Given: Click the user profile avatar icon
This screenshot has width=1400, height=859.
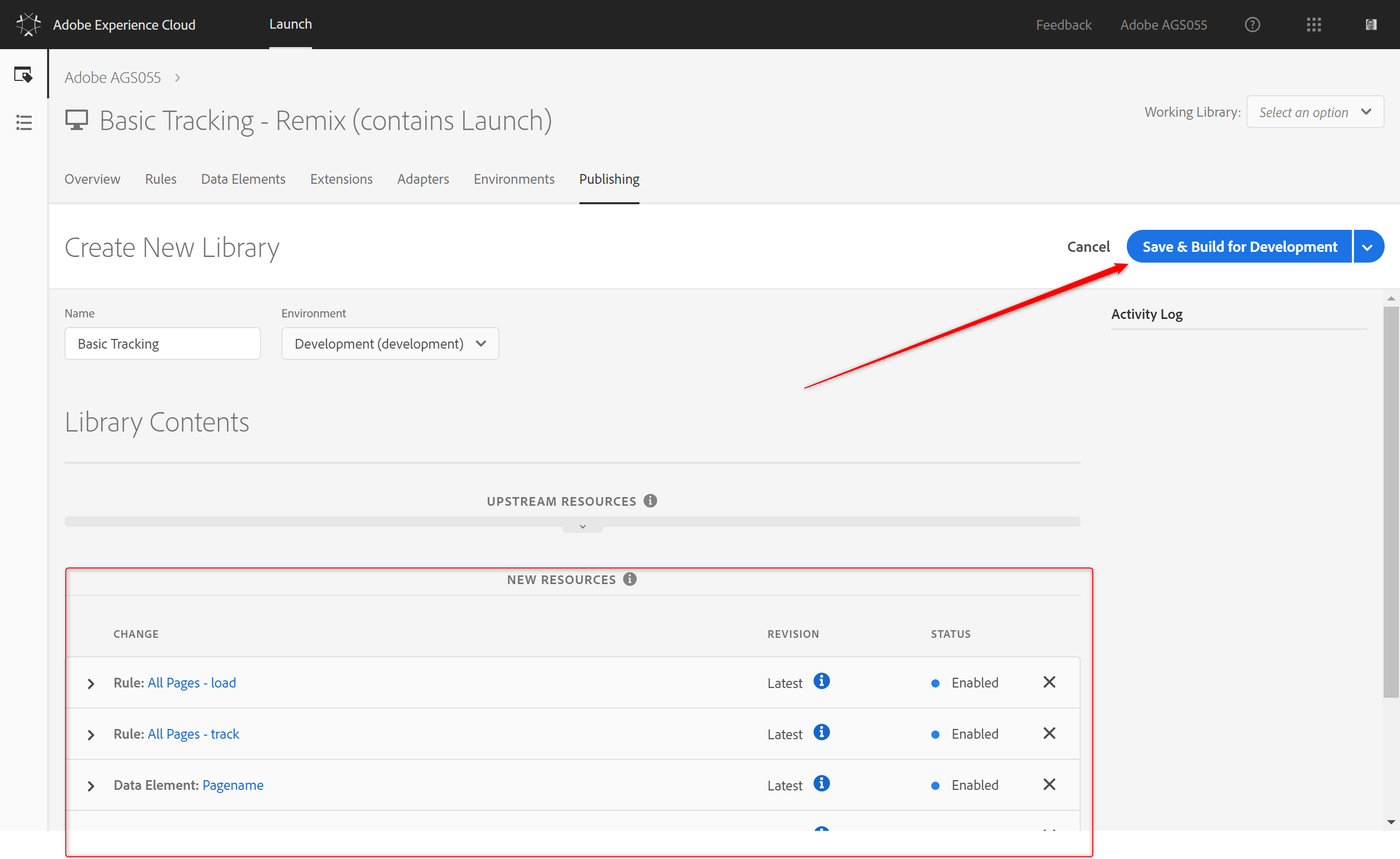Looking at the screenshot, I should (1371, 25).
